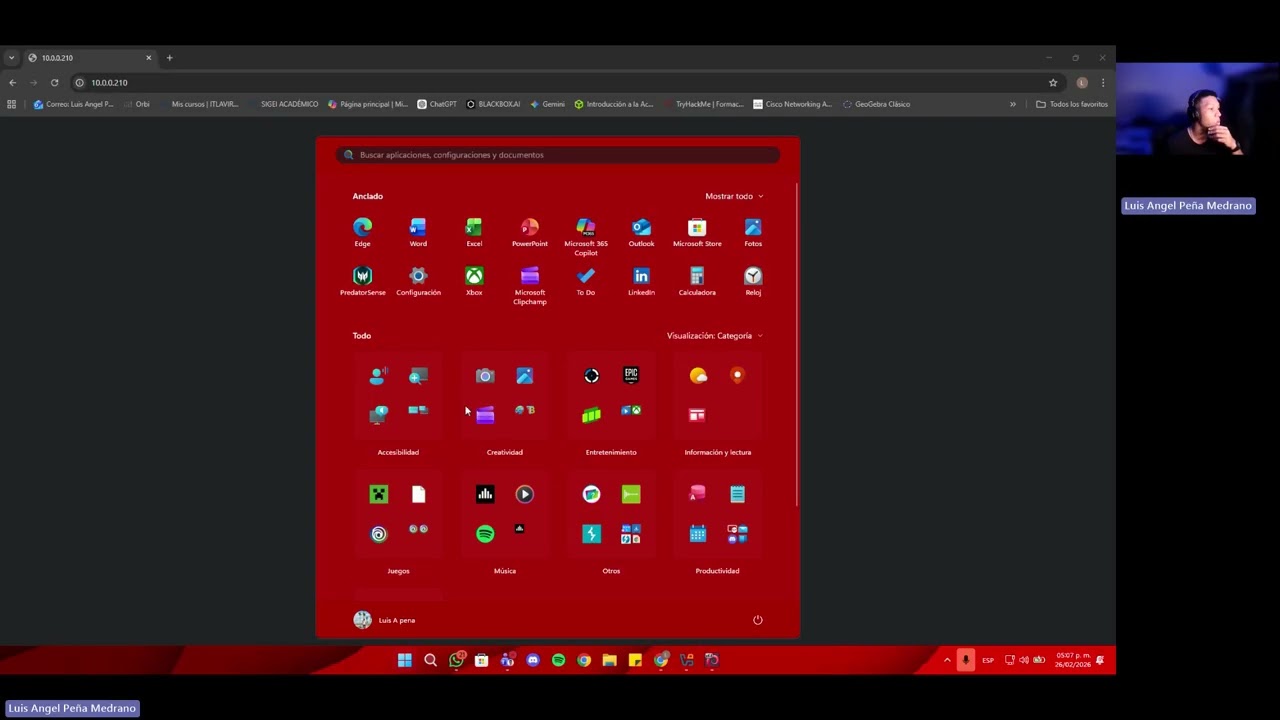This screenshot has width=1280, height=720.
Task: Open Configuración settings app
Action: pyautogui.click(x=418, y=281)
